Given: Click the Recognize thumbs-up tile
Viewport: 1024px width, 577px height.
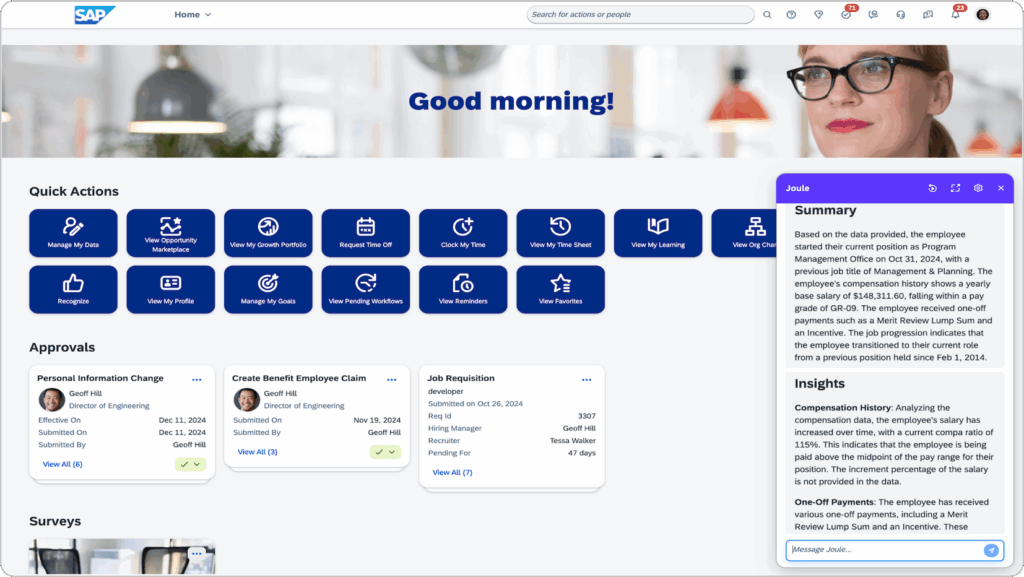Looking at the screenshot, I should coord(73,289).
